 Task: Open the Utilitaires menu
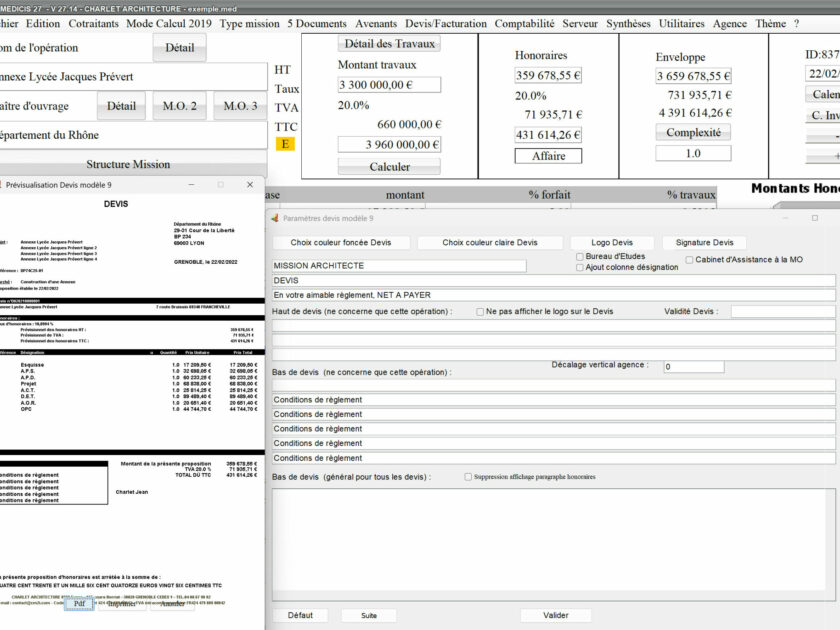tap(681, 23)
